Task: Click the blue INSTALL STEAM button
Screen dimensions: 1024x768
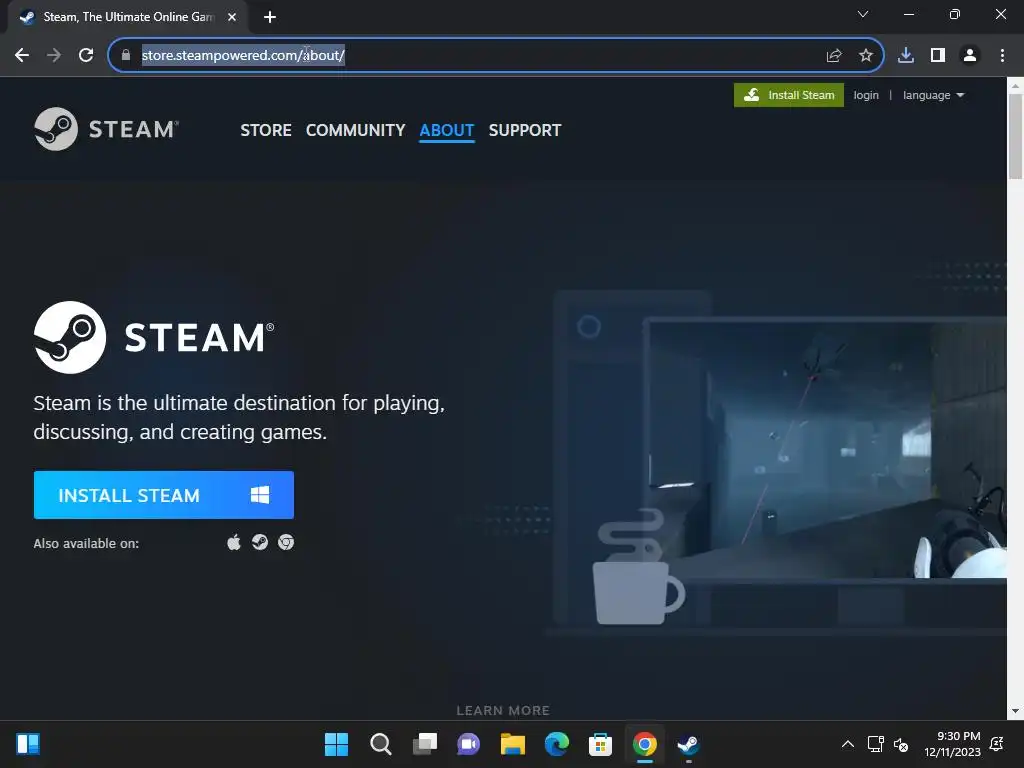Action: [163, 495]
